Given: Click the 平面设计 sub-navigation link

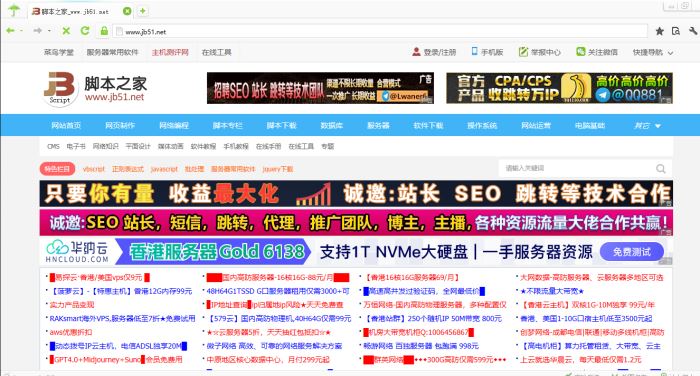Looking at the screenshot, I should pos(138,146).
